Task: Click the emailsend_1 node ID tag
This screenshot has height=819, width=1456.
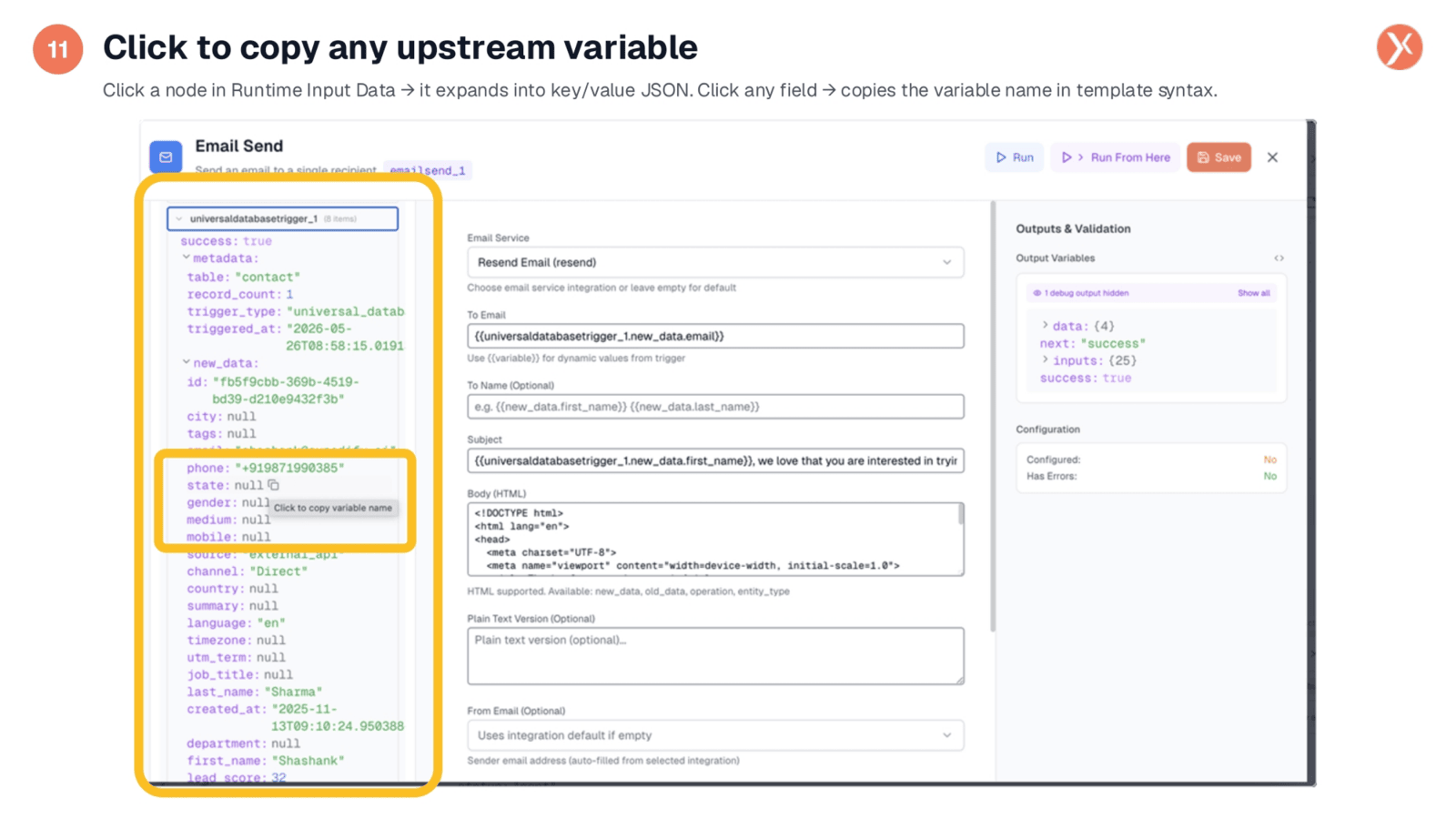Action: click(428, 170)
